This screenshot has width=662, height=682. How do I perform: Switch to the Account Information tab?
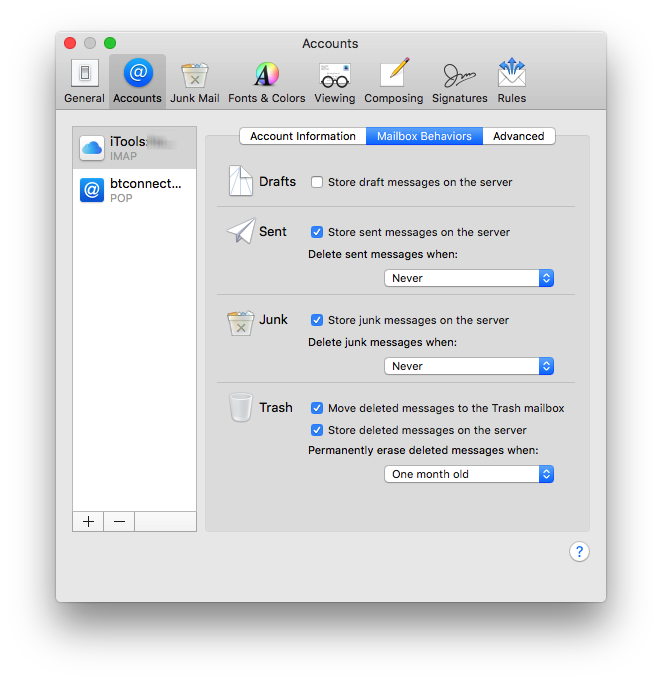302,136
